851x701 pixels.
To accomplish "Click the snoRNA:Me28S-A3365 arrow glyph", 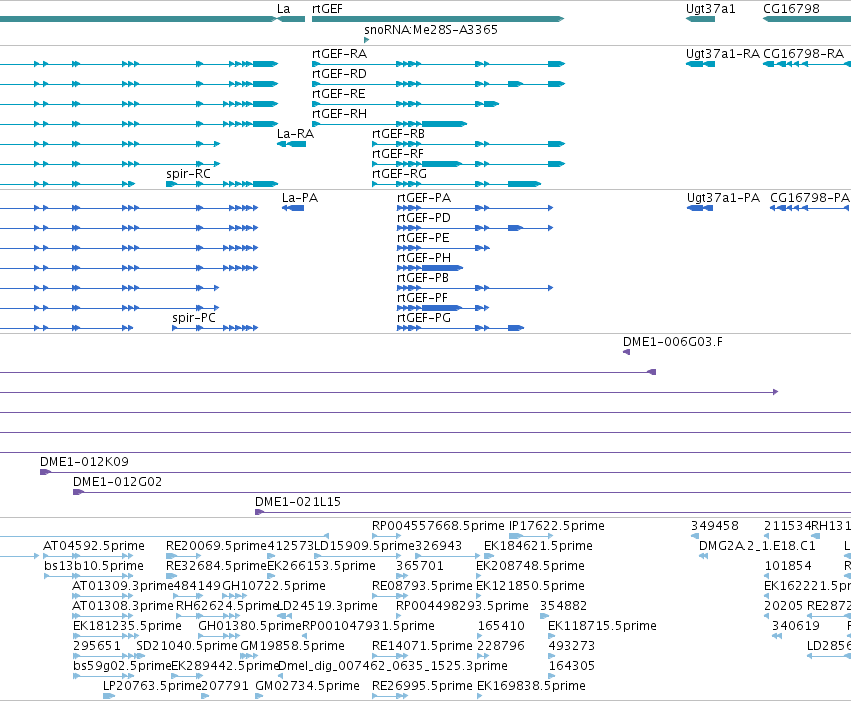I will coord(367,40).
